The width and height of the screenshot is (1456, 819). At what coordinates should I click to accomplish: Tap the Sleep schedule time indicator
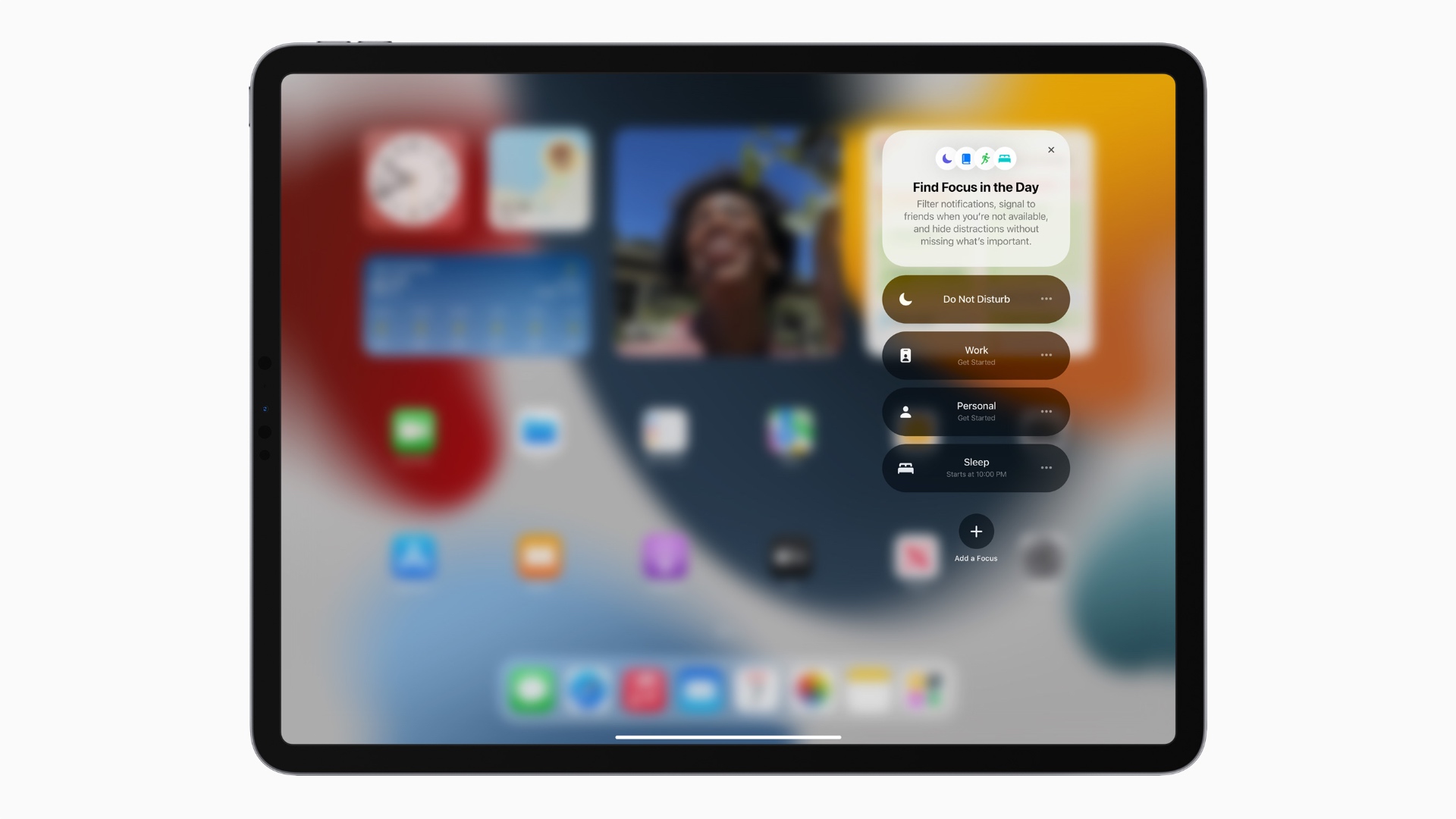(x=975, y=473)
